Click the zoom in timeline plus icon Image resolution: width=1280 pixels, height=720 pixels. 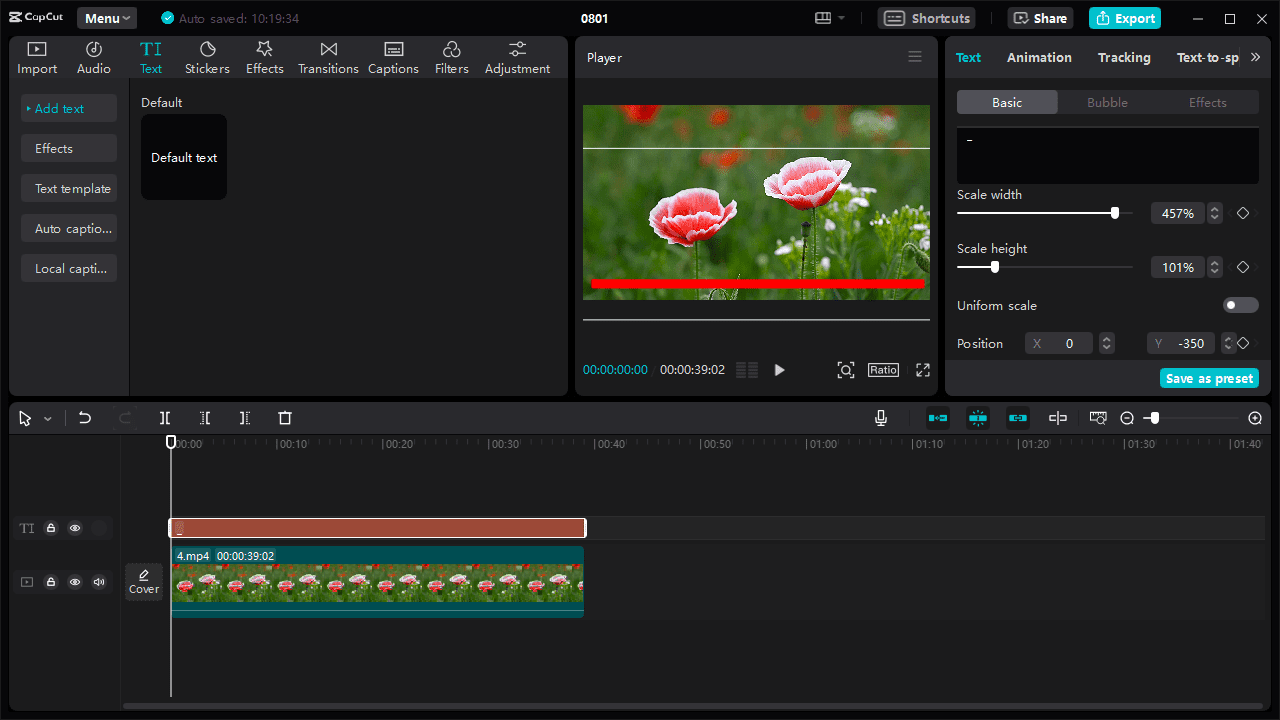coord(1255,418)
